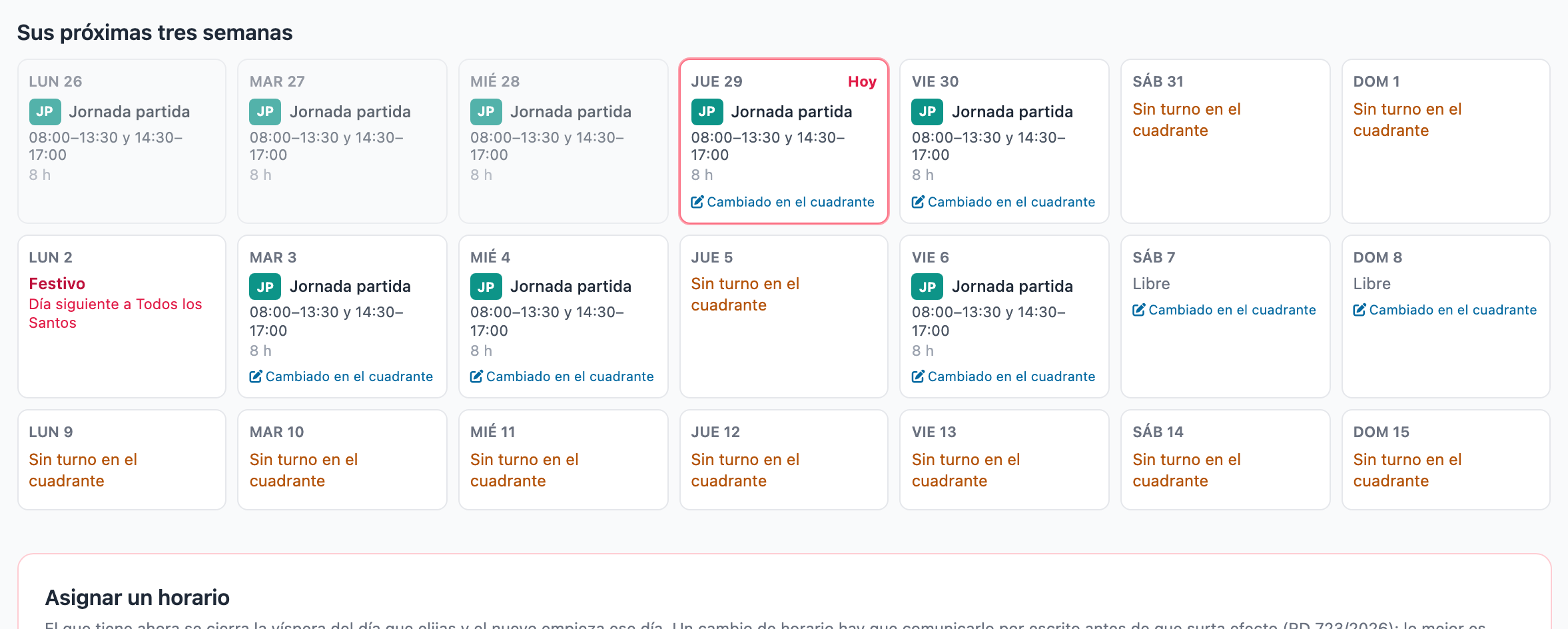Select 'Sin turno en el cuadrante' on VIE 13

tap(966, 470)
